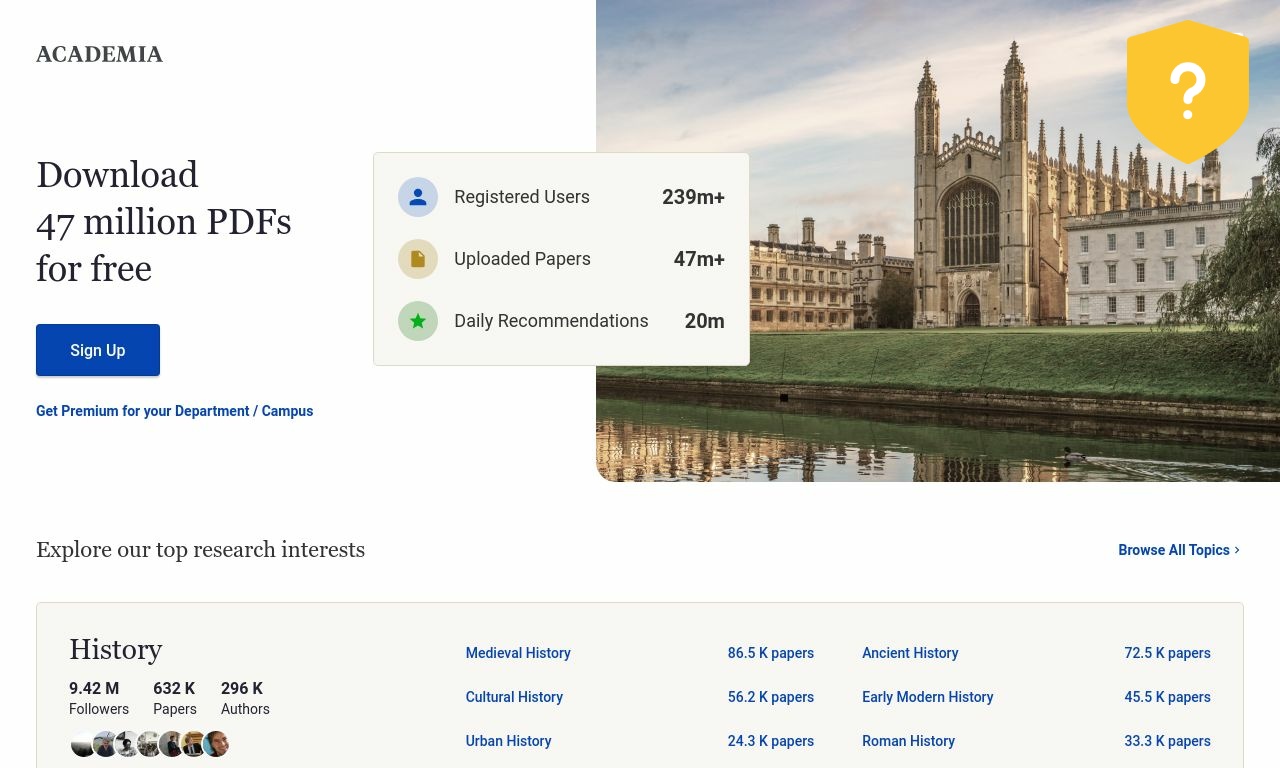Click the 632 K Papers stat
The width and height of the screenshot is (1280, 768).
pos(175,698)
